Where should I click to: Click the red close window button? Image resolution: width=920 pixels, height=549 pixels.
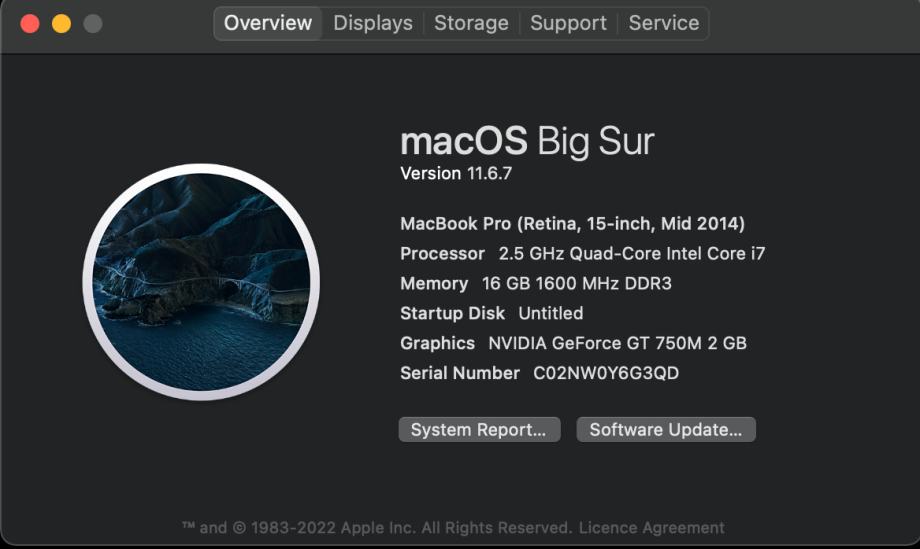30,23
